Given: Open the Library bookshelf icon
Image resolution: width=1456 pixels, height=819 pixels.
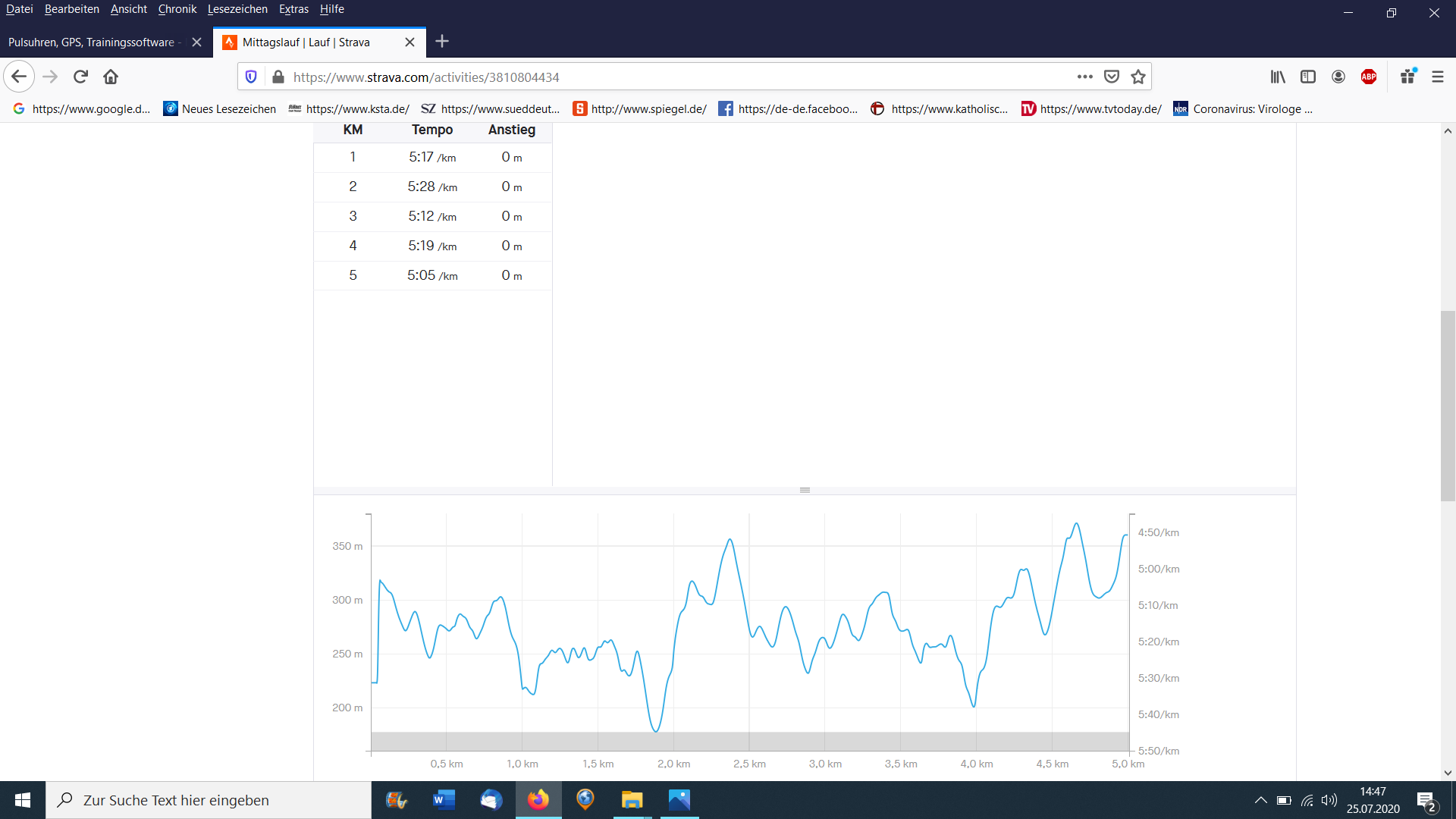Looking at the screenshot, I should [x=1278, y=77].
